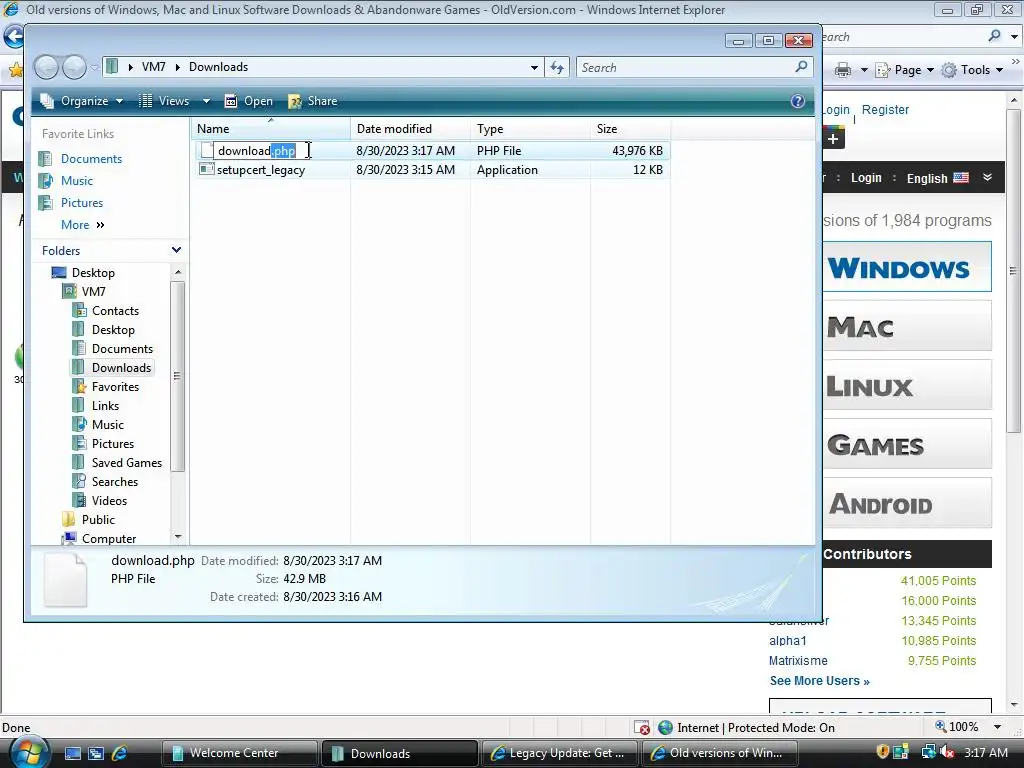
Task: Sort files by the Type column
Action: click(x=530, y=129)
